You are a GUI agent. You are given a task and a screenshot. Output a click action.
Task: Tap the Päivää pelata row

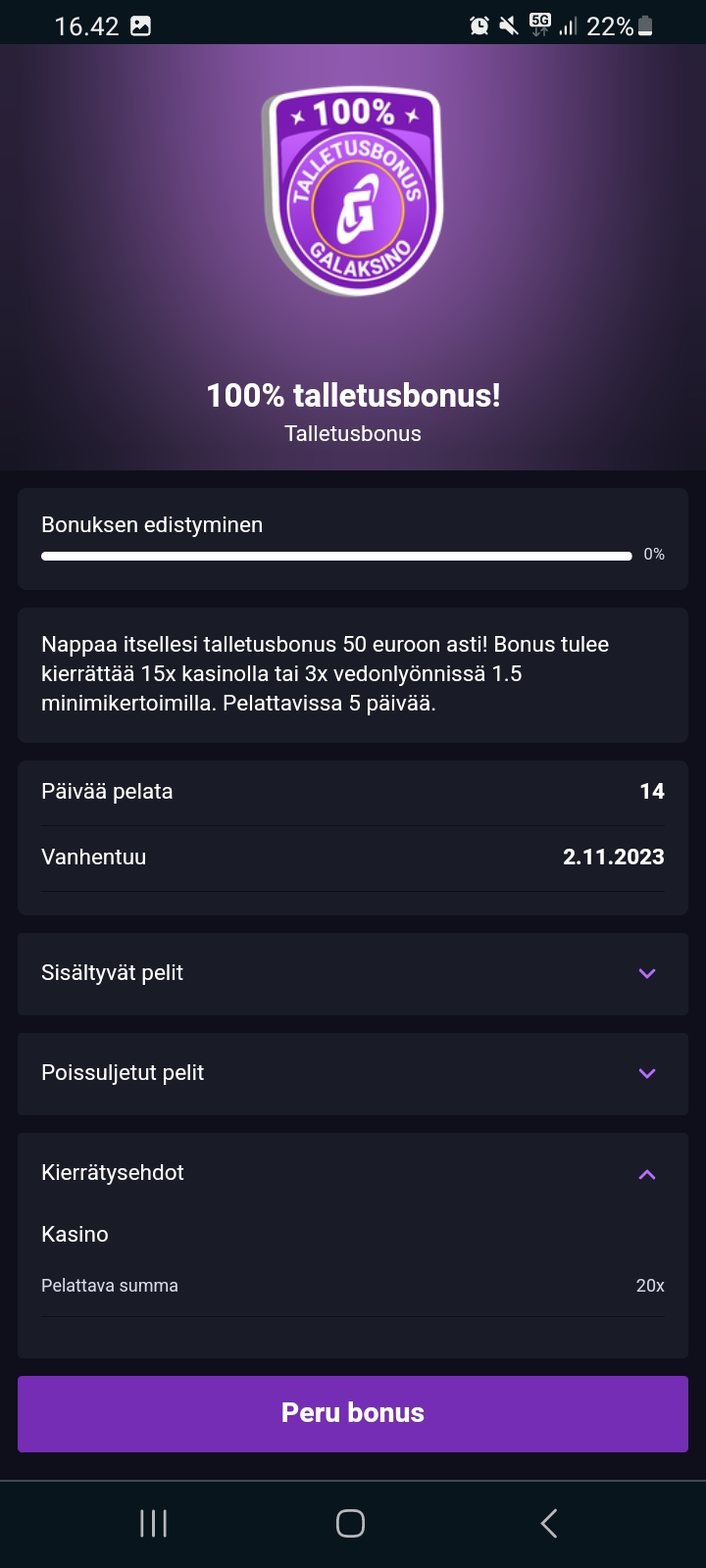tap(353, 792)
